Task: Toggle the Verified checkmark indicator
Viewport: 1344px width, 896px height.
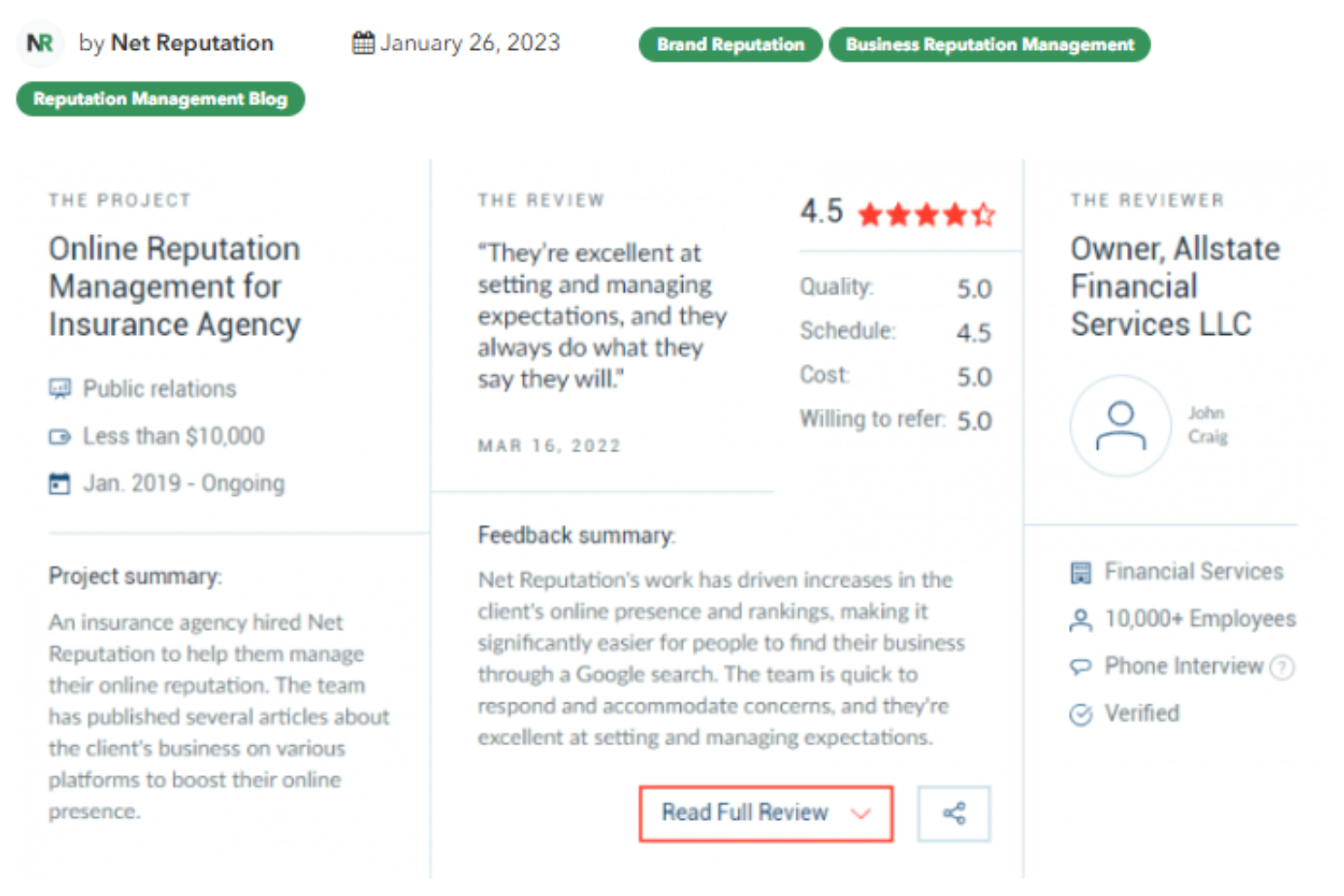Action: (1080, 714)
